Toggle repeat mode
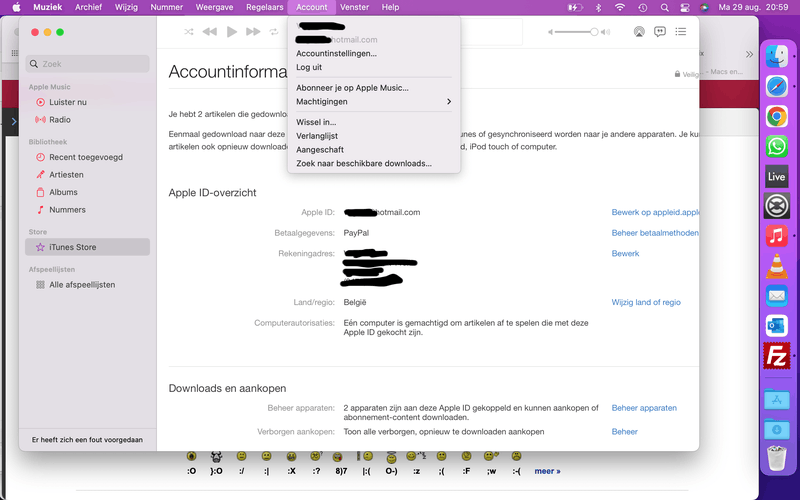 274,32
